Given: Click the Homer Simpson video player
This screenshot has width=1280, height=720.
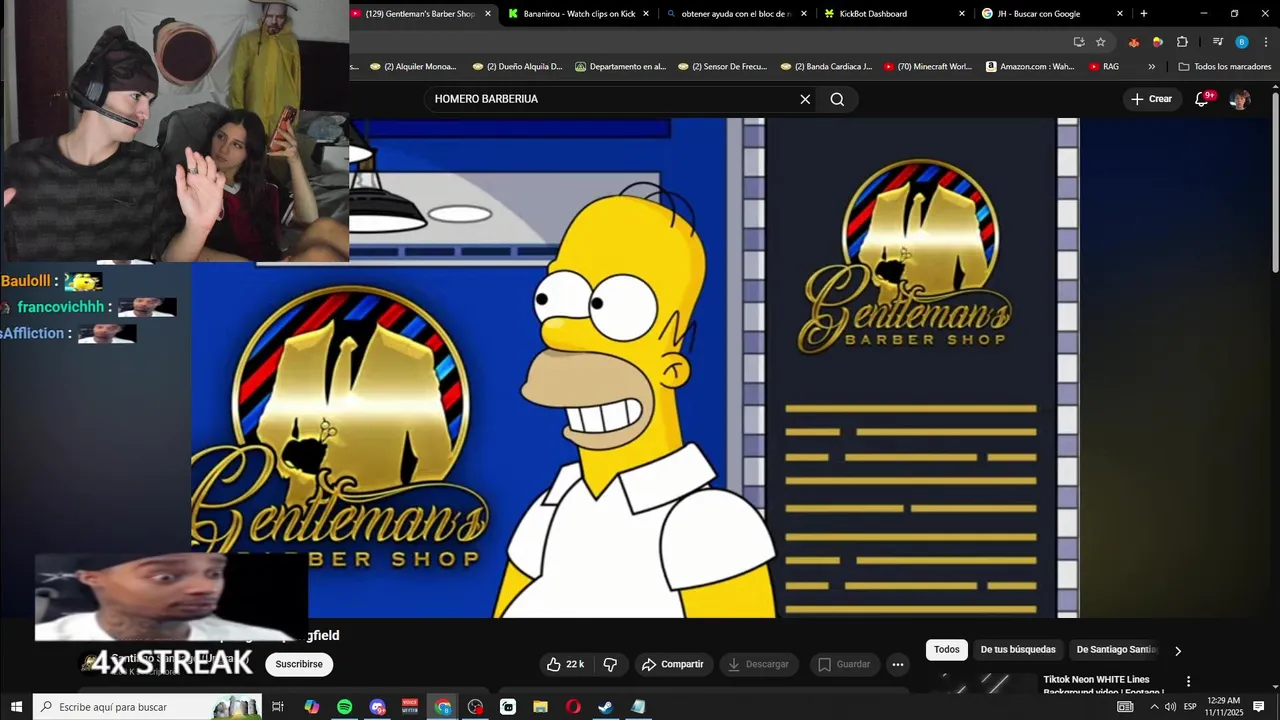Looking at the screenshot, I should [x=635, y=368].
